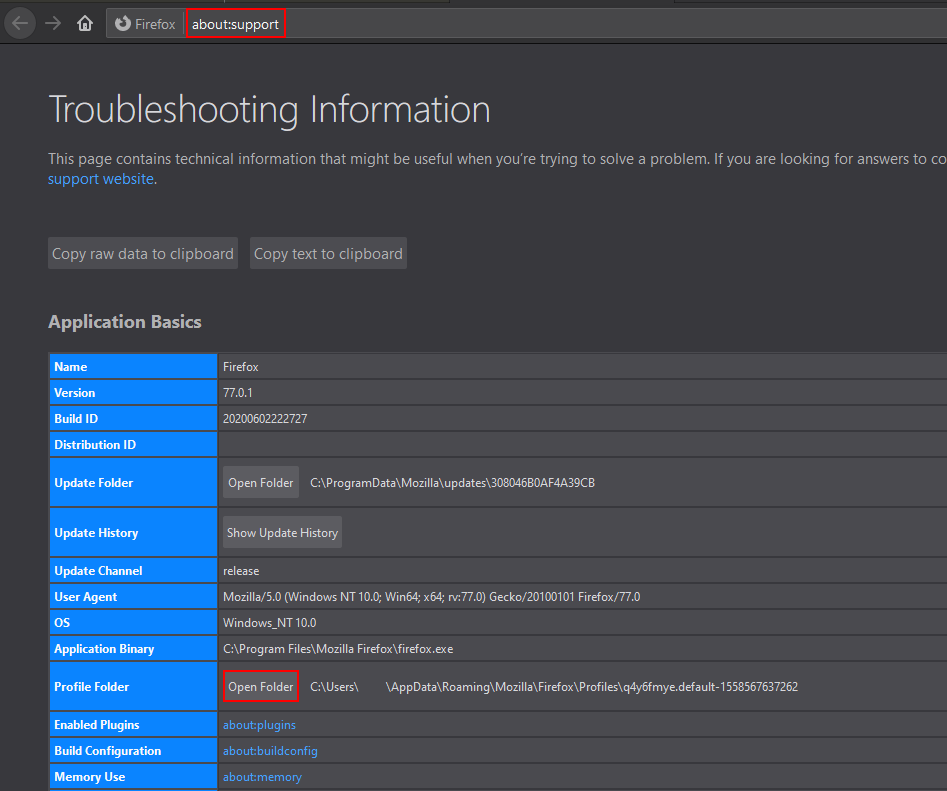
Task: Focus the about:support address field
Action: [236, 24]
